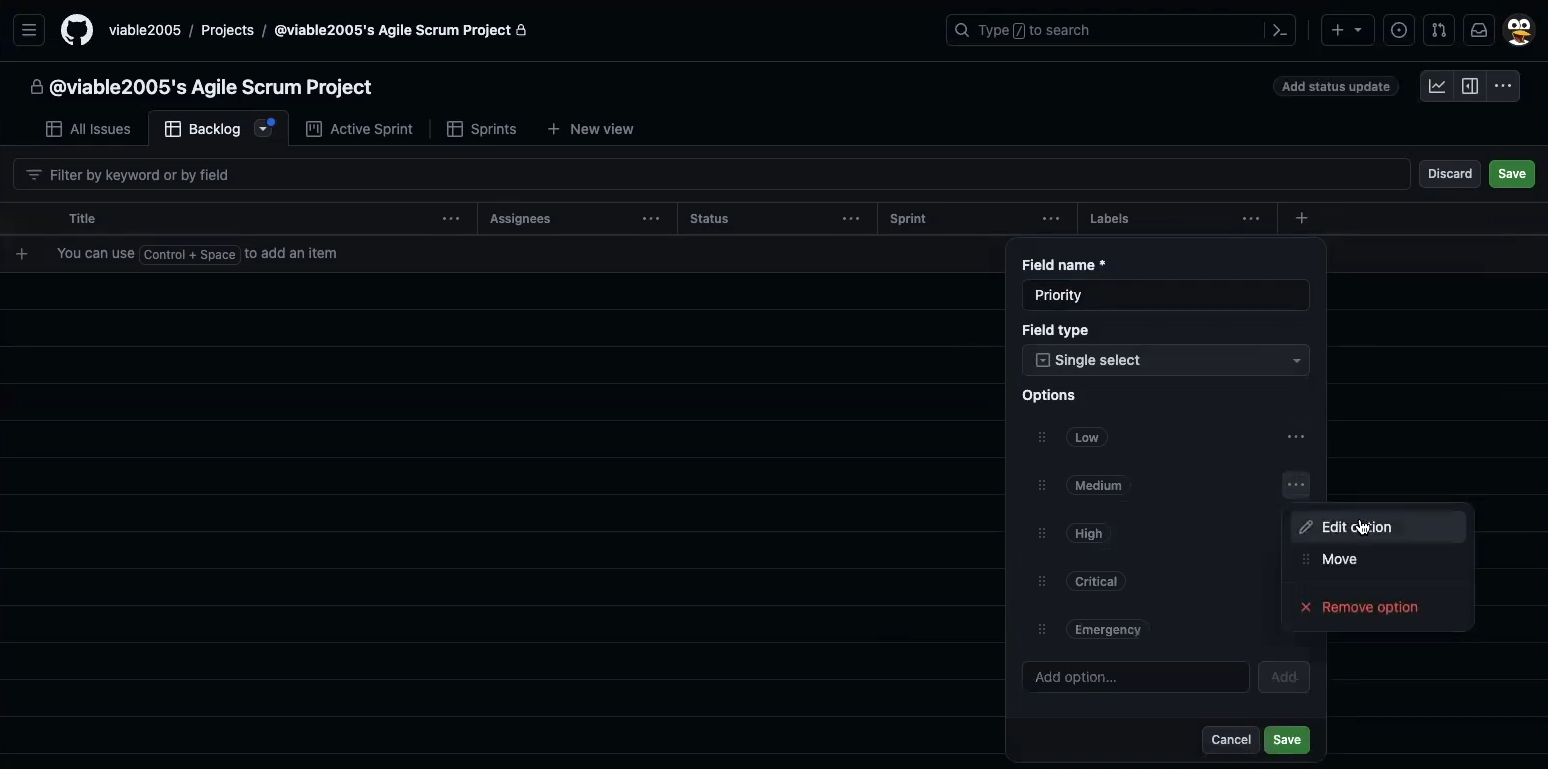Open the GitHub homepage logo
The height and width of the screenshot is (769, 1548).
pos(77,30)
